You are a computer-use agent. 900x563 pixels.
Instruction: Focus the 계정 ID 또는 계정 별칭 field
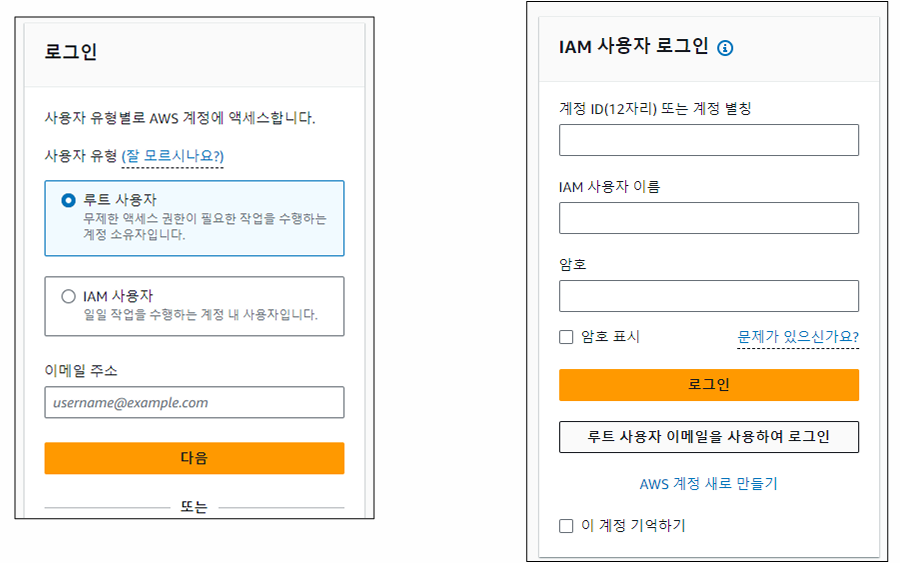[x=709, y=140]
